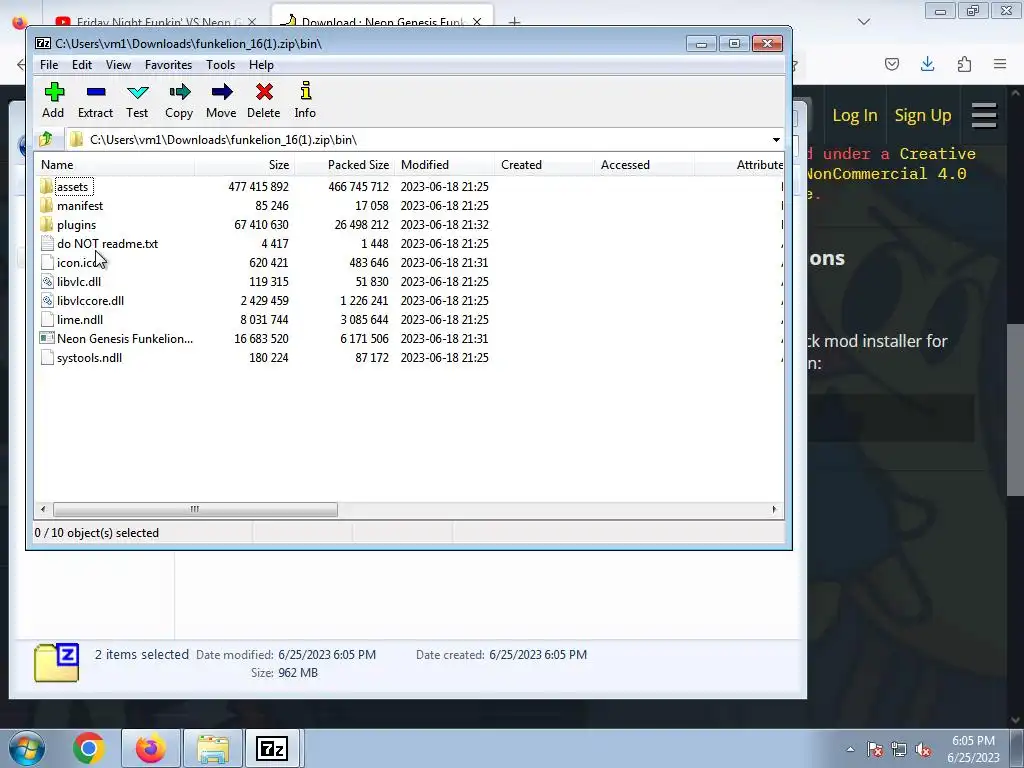The height and width of the screenshot is (768, 1024).
Task: Click the horizontal scrollbar thumb in 7-Zip
Action: [x=195, y=509]
